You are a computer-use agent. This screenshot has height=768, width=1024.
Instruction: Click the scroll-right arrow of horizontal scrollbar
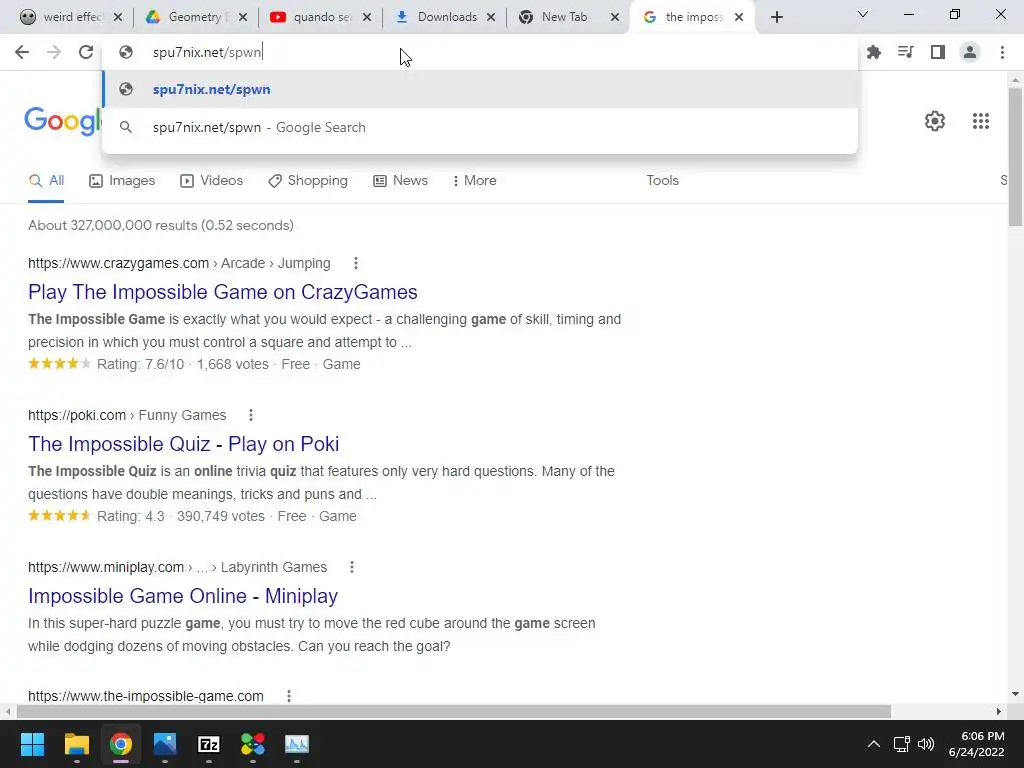[x=999, y=711]
